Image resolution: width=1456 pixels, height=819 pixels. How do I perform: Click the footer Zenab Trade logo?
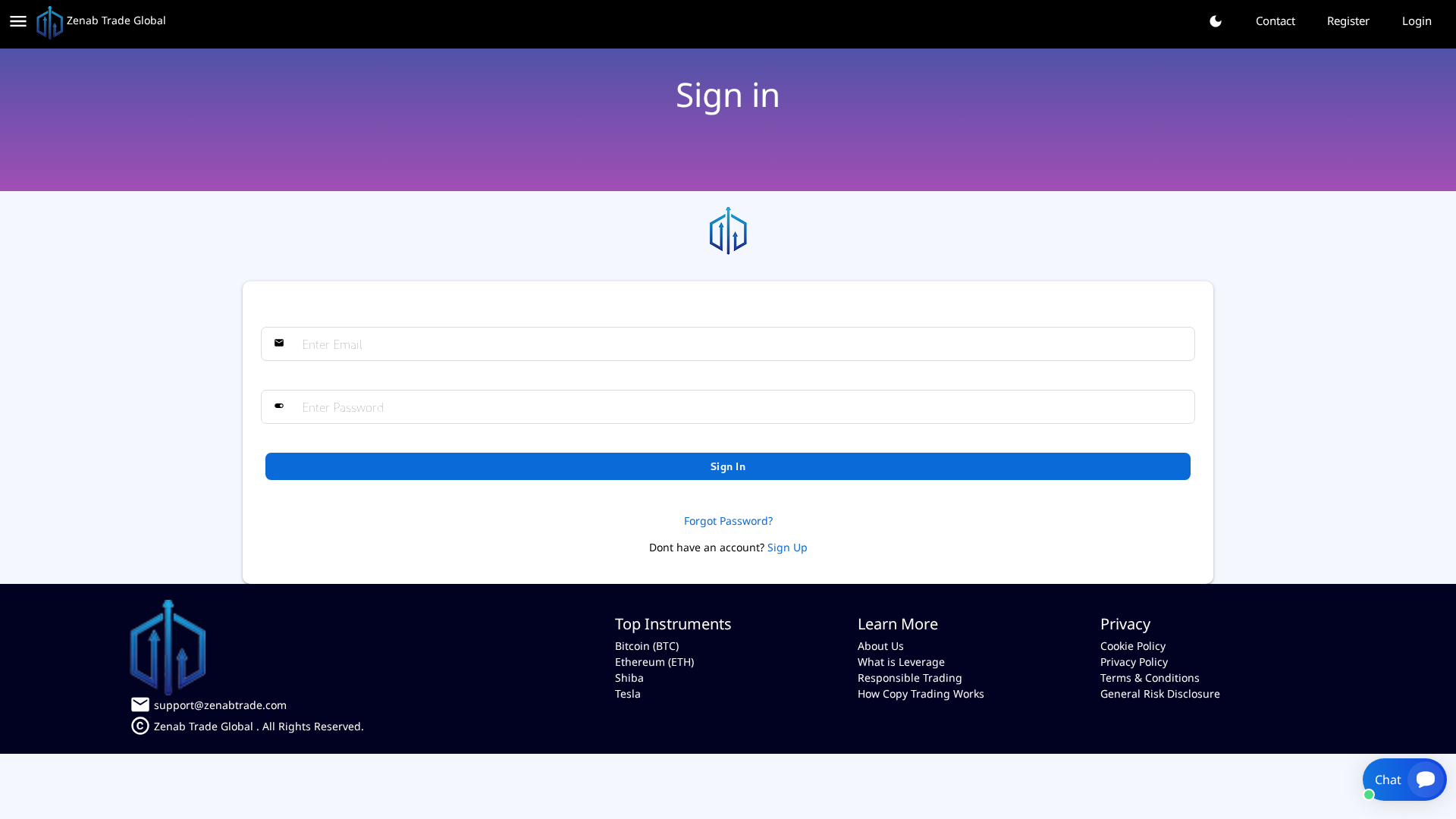pos(168,647)
